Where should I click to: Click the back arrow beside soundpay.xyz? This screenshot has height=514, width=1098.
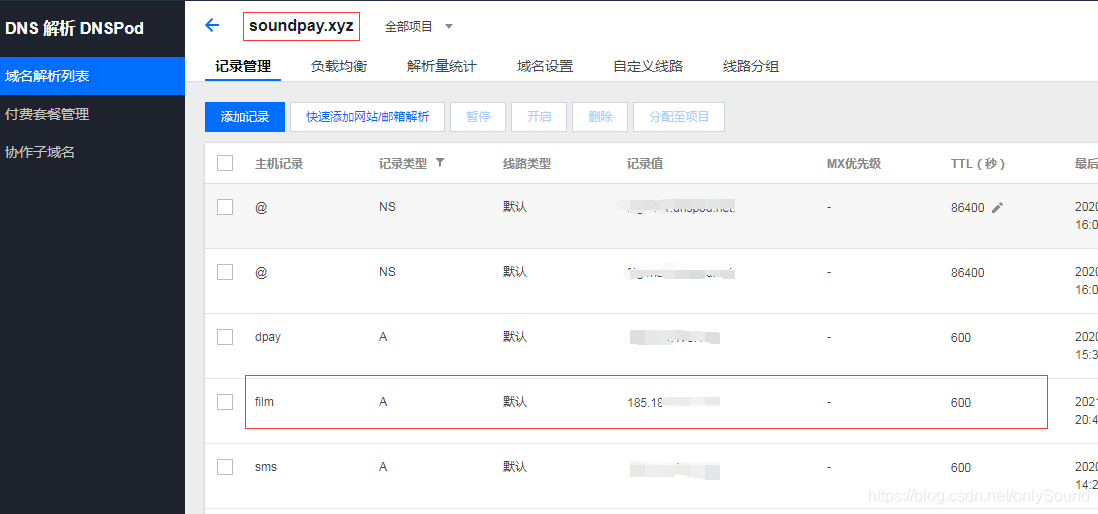[211, 26]
